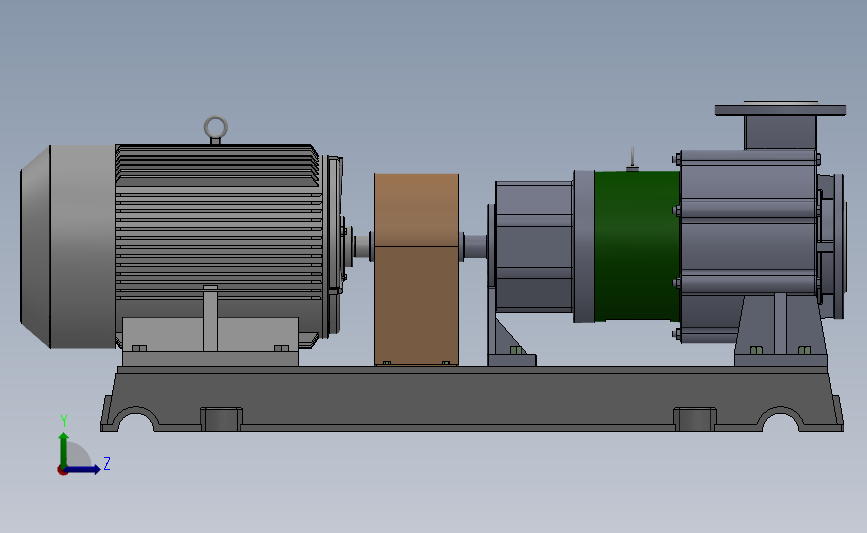
Task: Select the motor's smooth gray fan cover
Action: (x=68, y=247)
